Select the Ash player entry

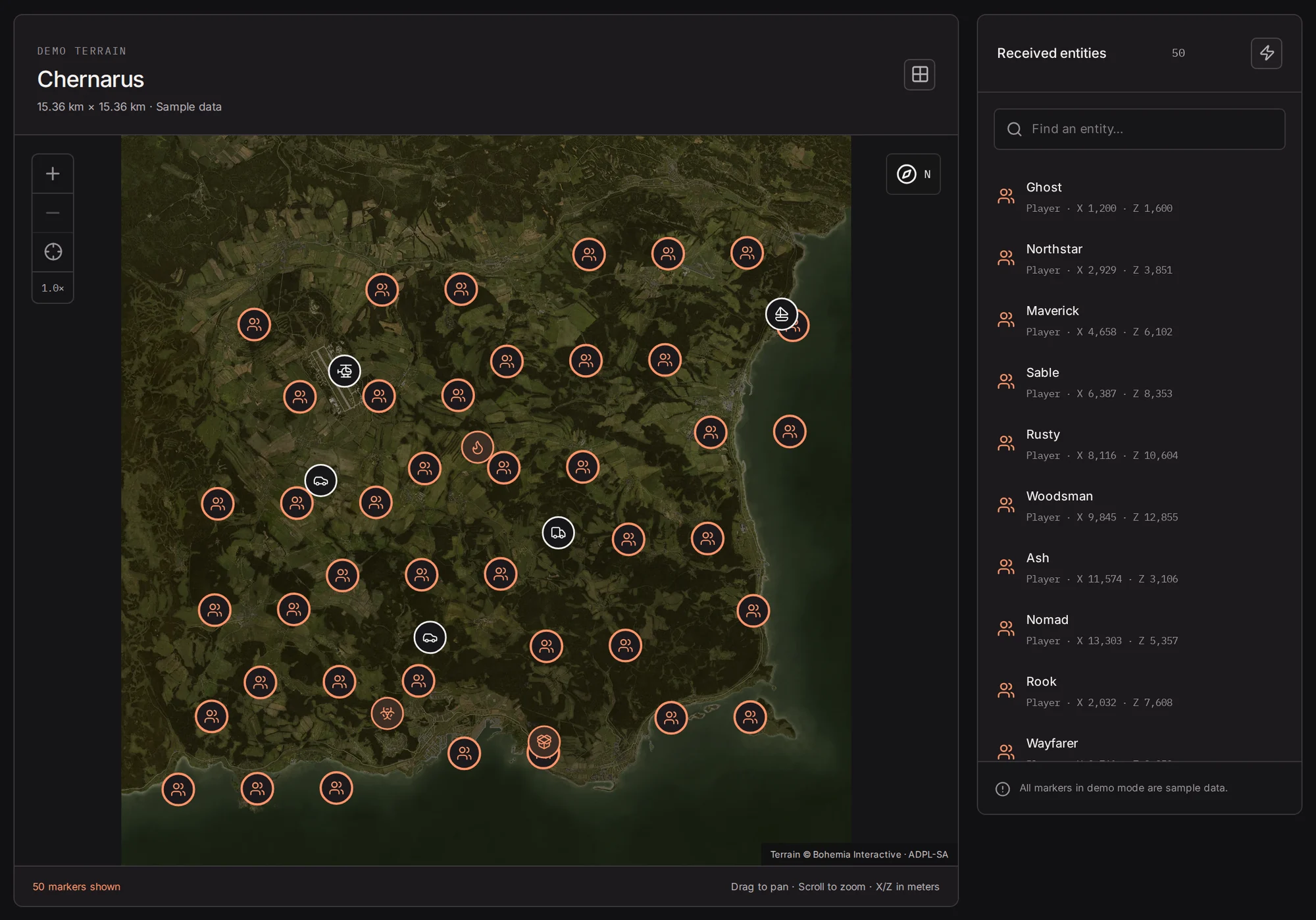[1139, 568]
